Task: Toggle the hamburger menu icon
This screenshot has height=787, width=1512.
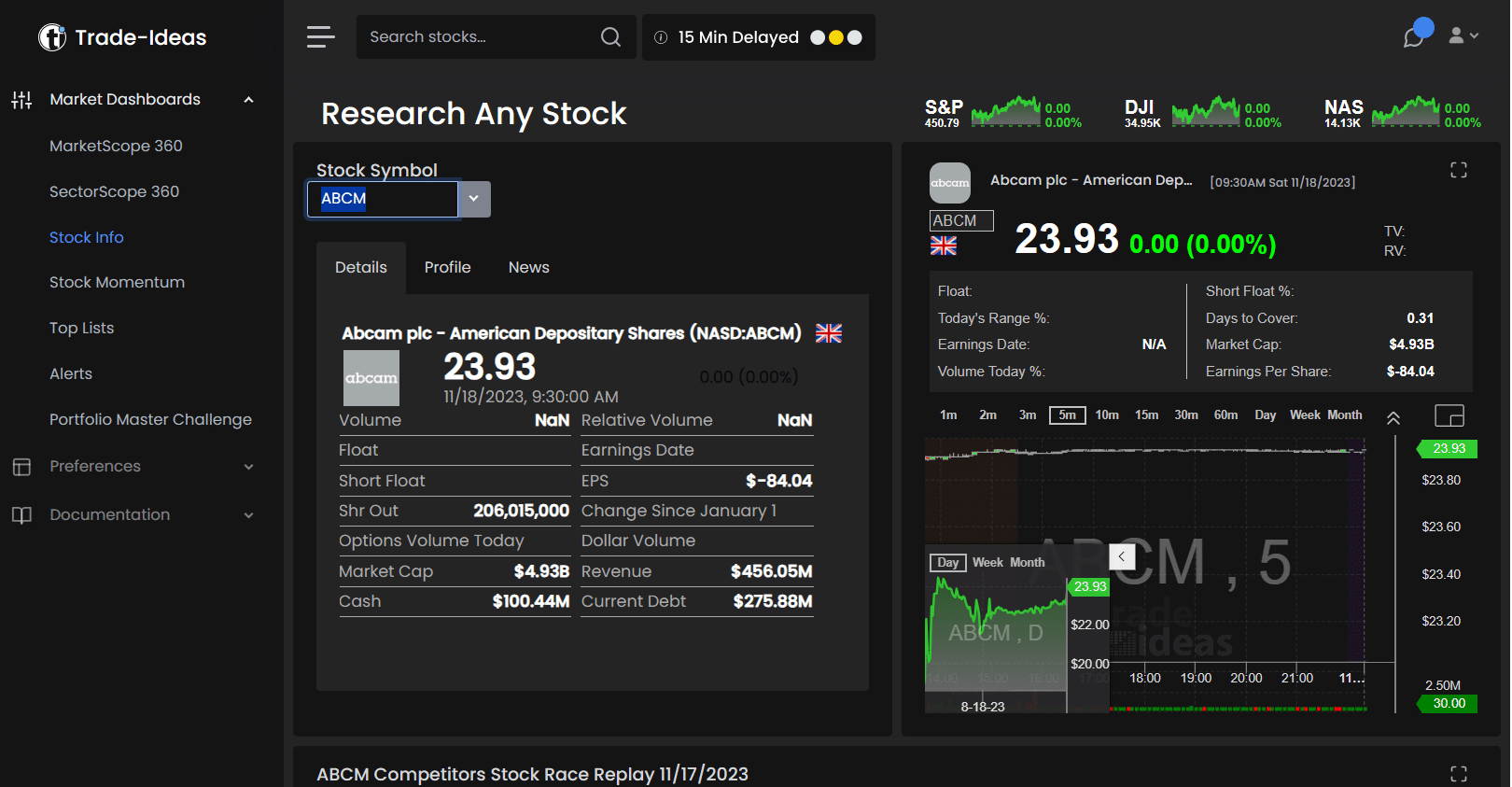Action: point(320,37)
